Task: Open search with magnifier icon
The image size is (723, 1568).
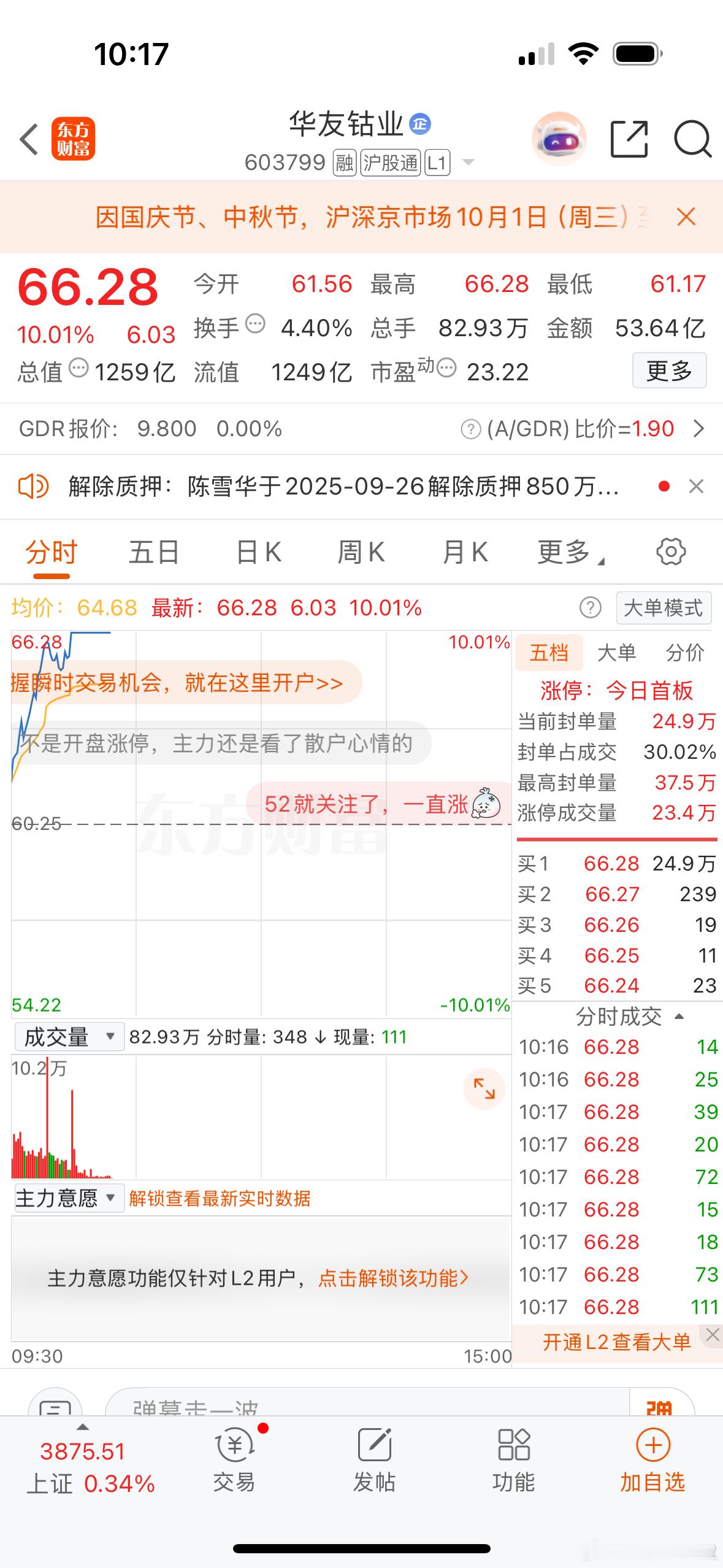Action: [x=693, y=139]
